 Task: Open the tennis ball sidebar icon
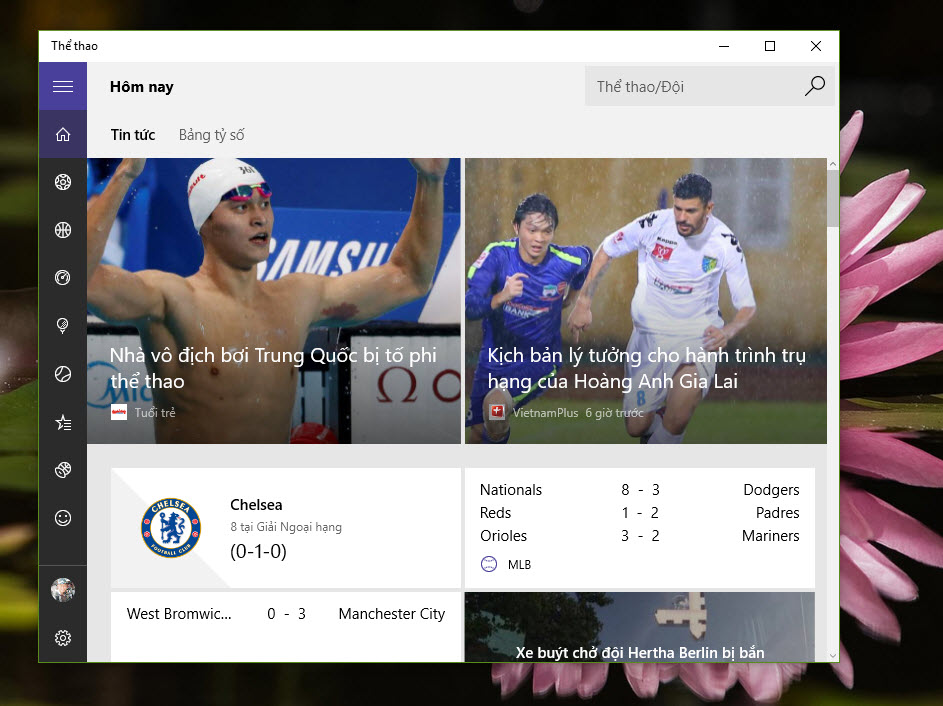[63, 374]
